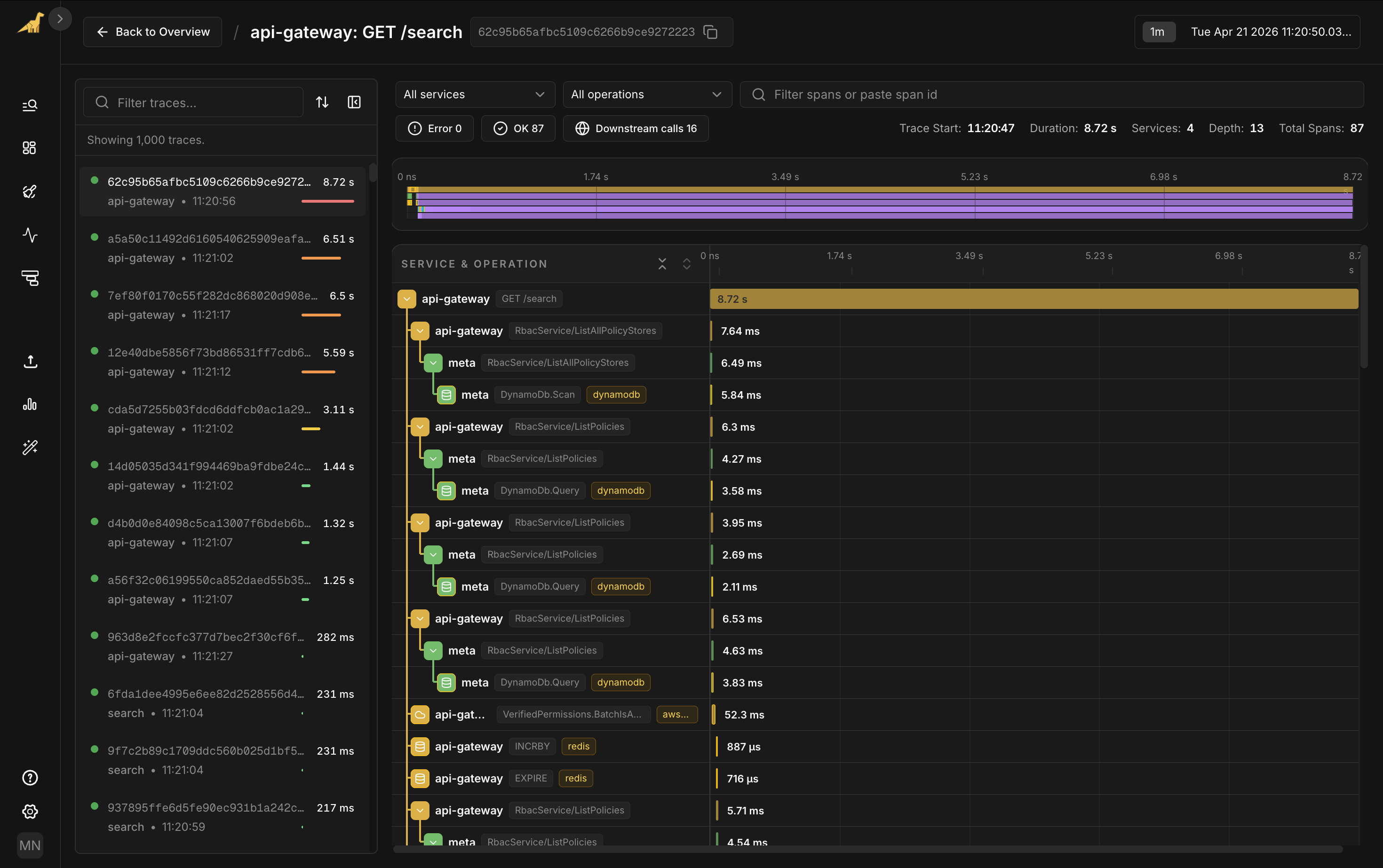Go back with Back to Overview button
1383x868 pixels.
(153, 32)
